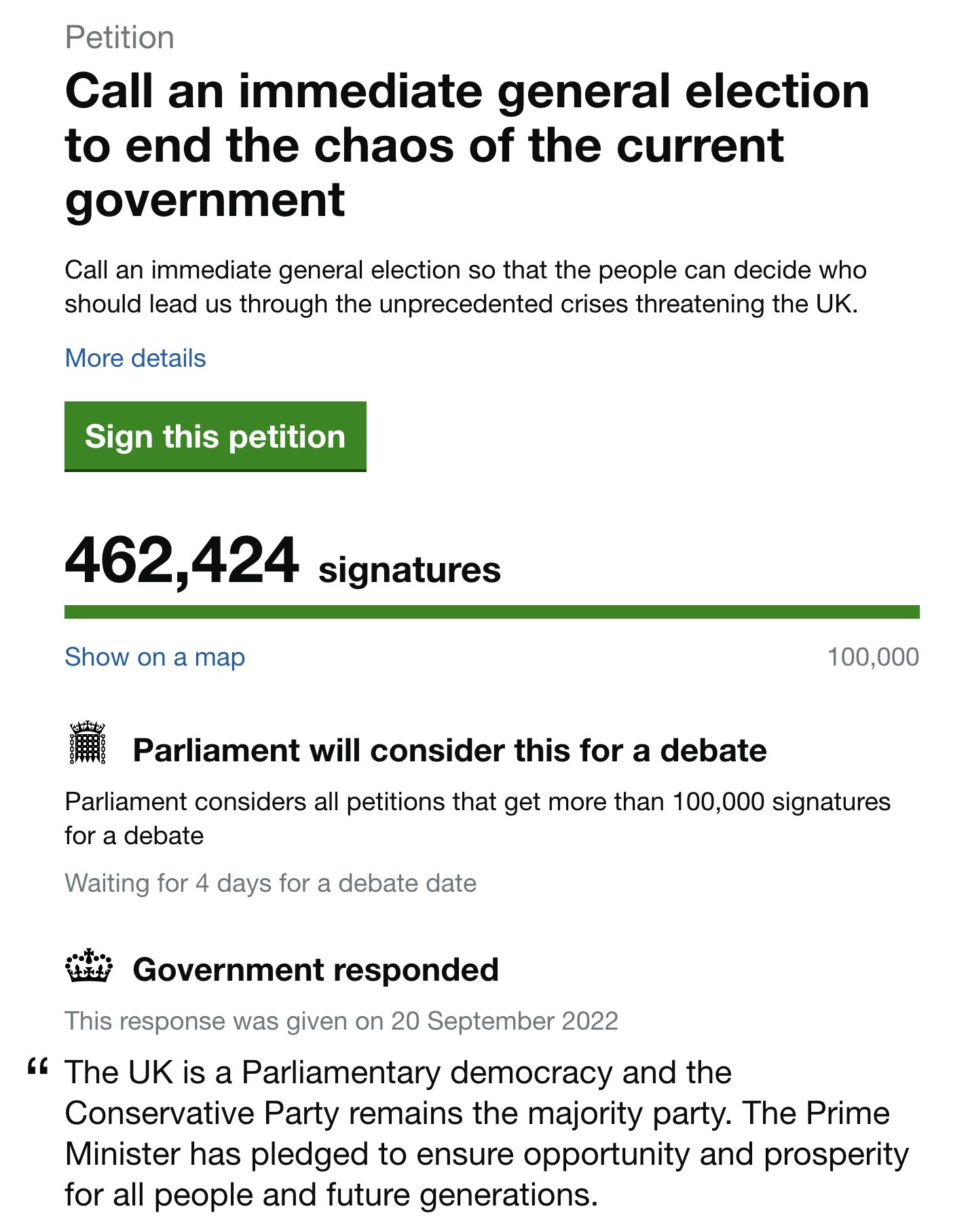Click the Parliament portcullis icon

tap(88, 743)
